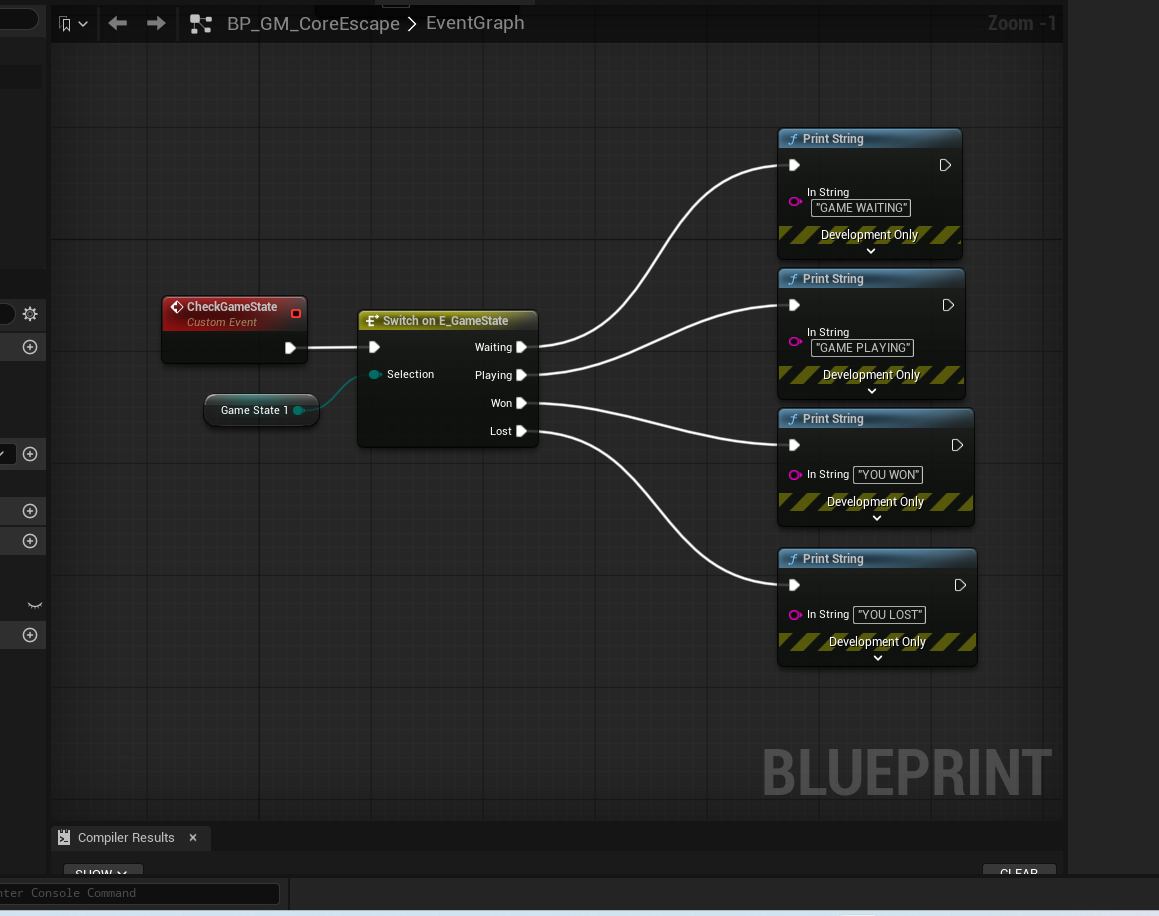Viewport: 1159px width, 916px height.
Task: Click the console command input field
Action: 139,893
